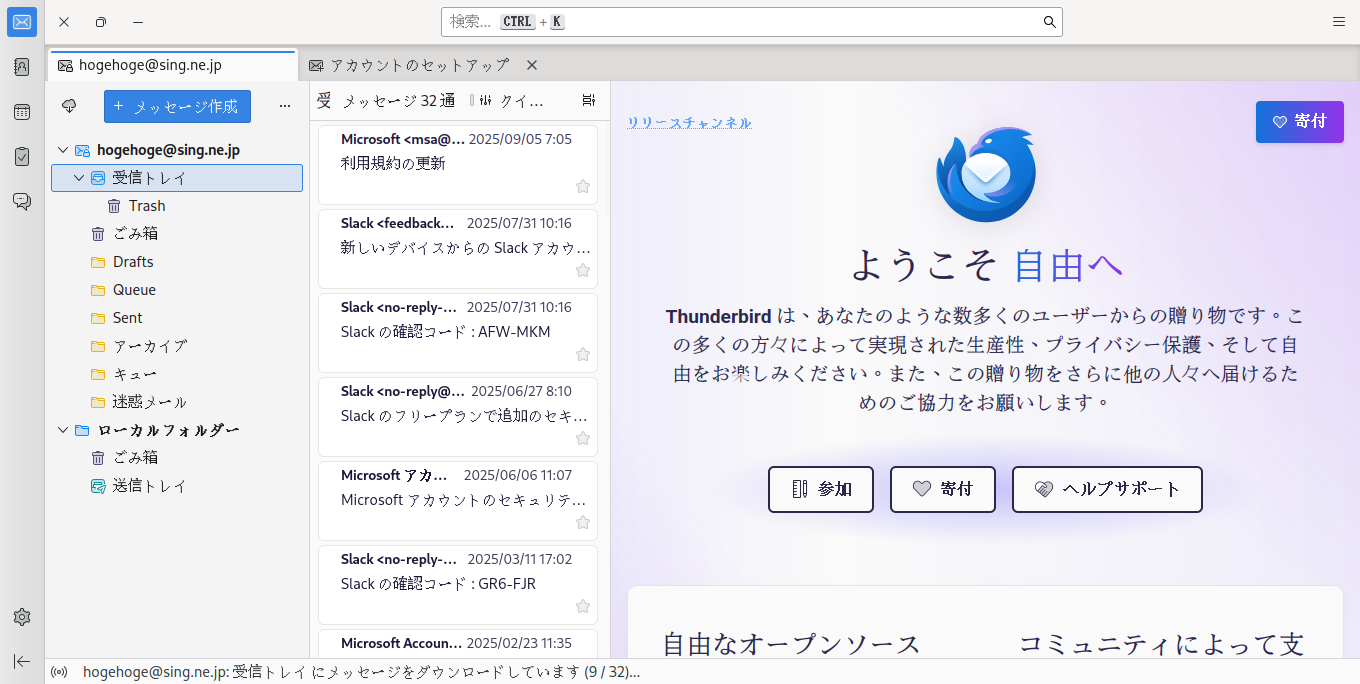
Task: Click the top-right 寄付 donate button
Action: (x=1300, y=122)
